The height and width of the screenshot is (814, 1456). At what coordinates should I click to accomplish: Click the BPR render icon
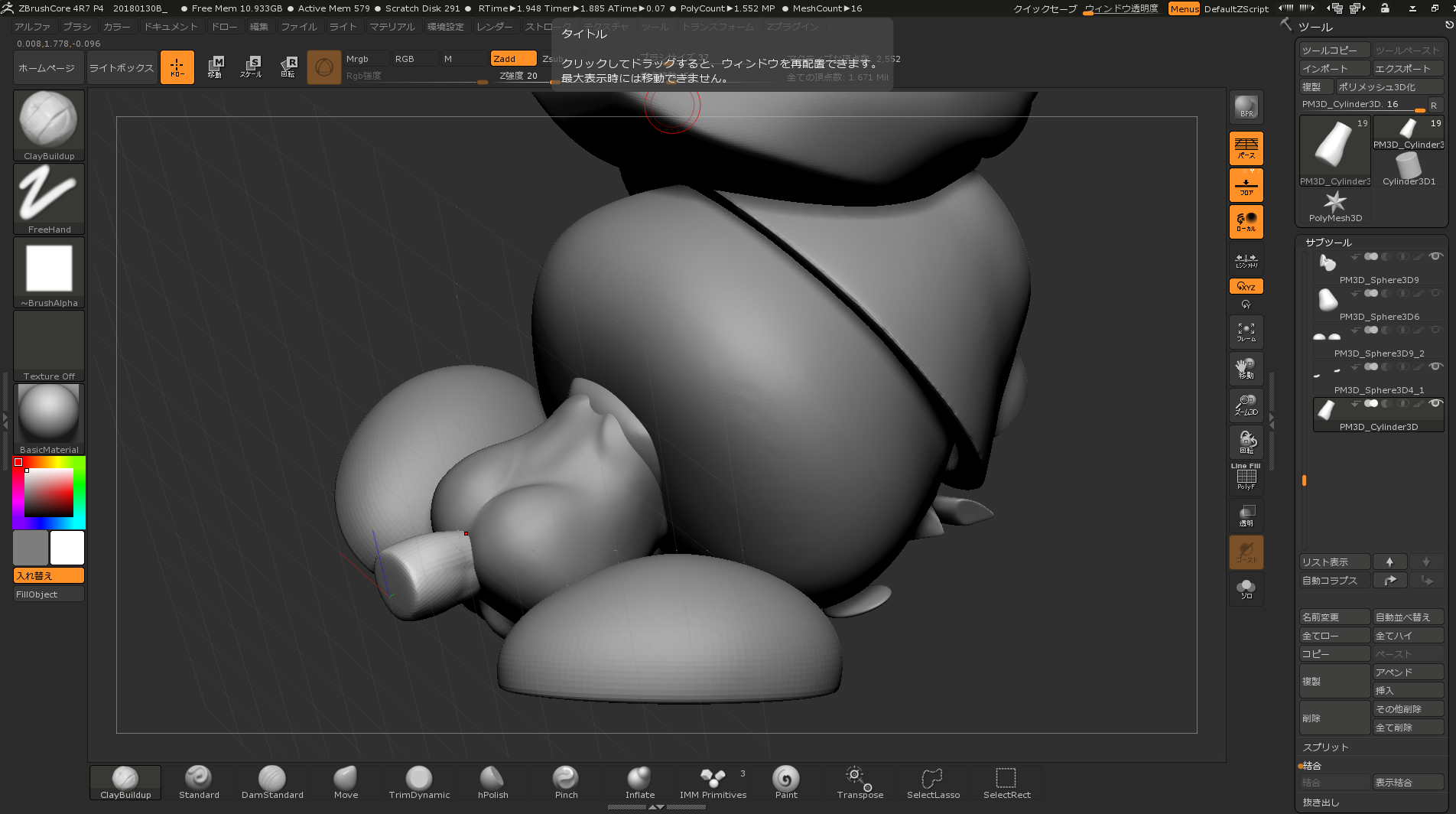(1246, 108)
